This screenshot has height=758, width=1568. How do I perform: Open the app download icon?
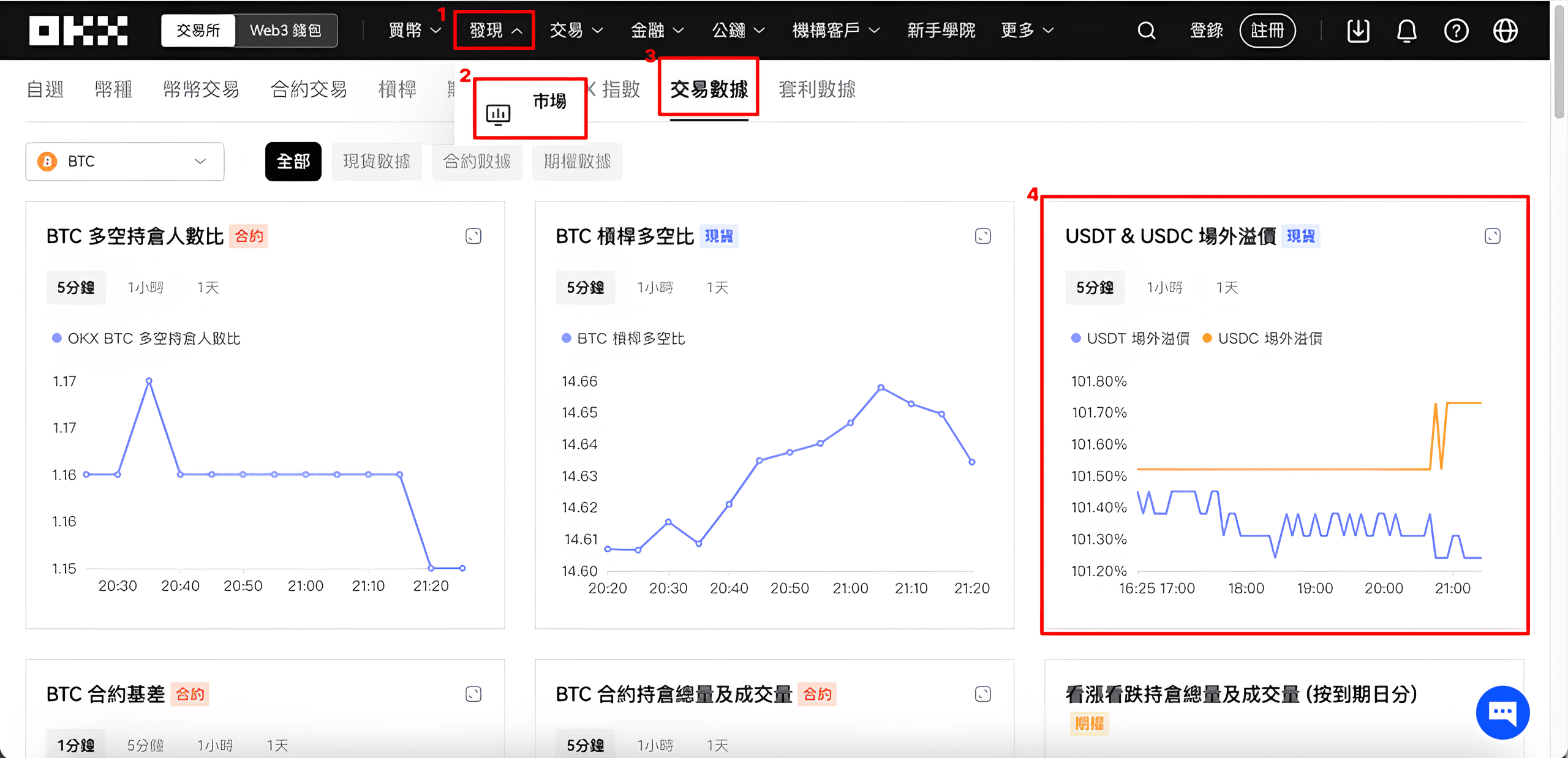1358,31
